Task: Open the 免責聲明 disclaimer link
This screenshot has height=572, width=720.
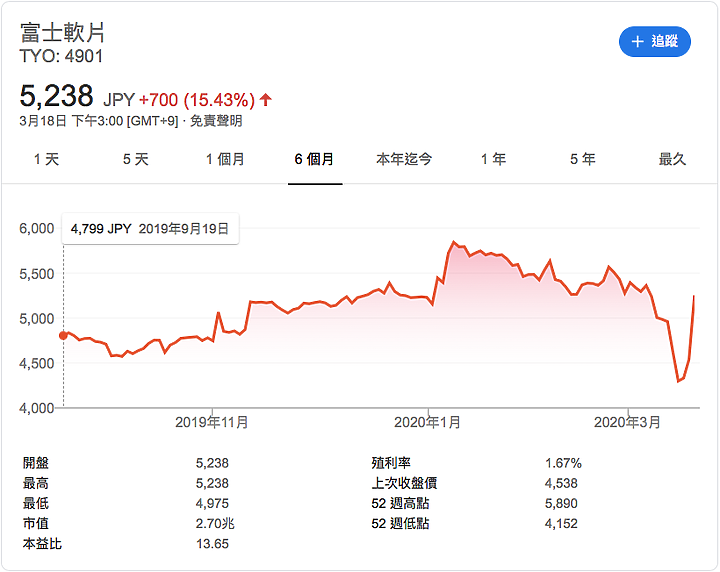Action: pos(216,121)
